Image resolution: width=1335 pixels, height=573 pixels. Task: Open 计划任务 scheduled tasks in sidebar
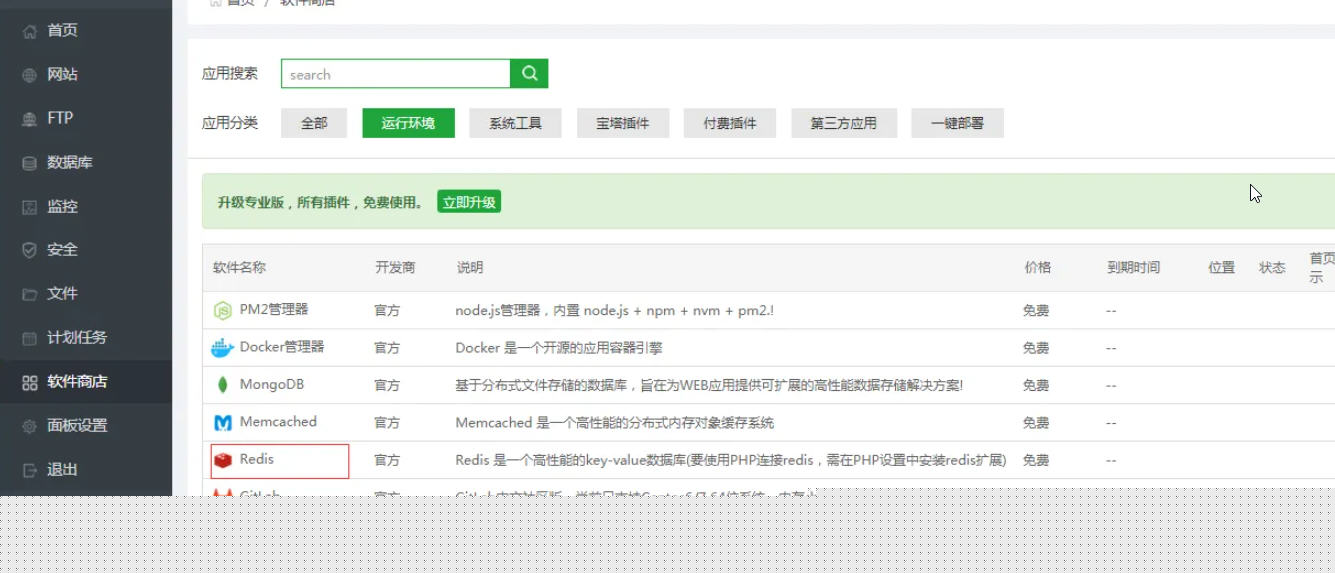(76, 337)
